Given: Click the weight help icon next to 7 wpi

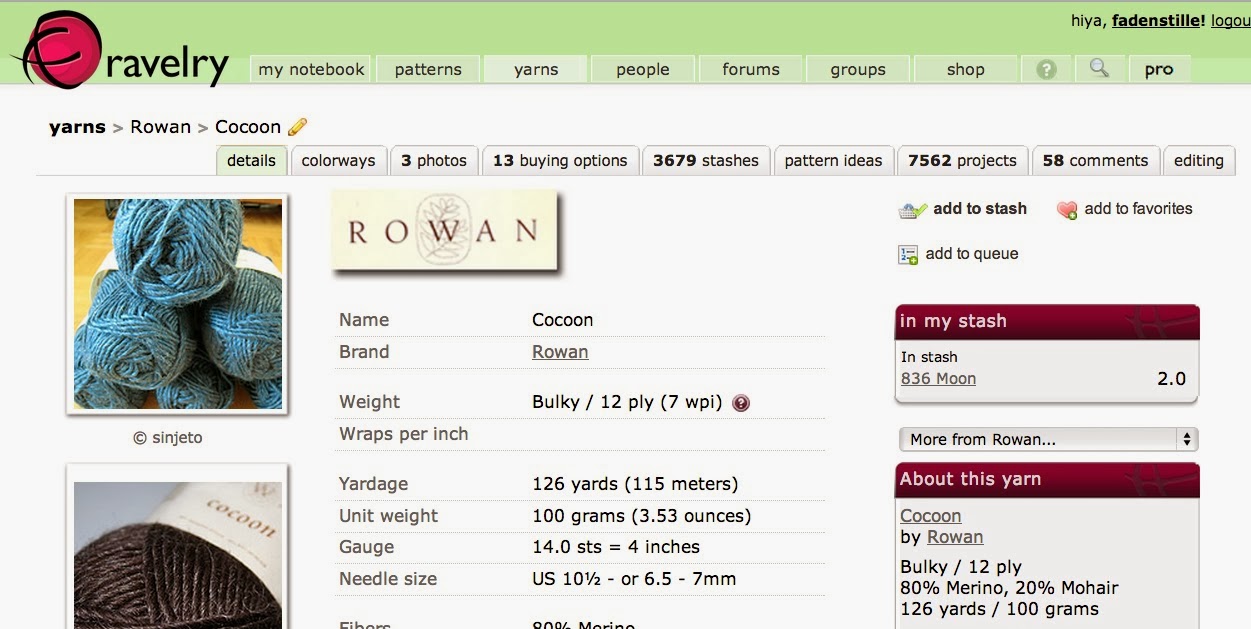Looking at the screenshot, I should click(x=741, y=403).
